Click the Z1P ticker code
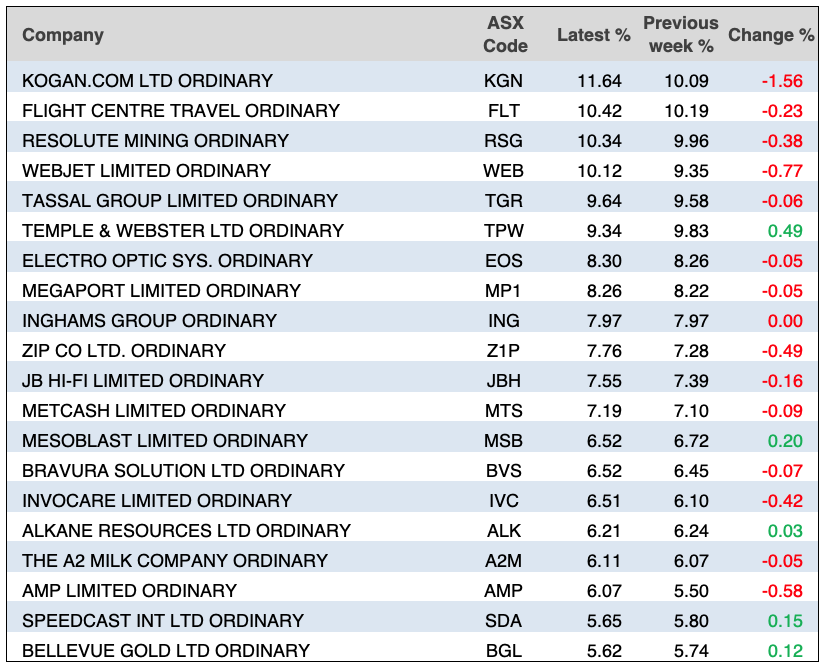The width and height of the screenshot is (825, 668). coord(503,350)
